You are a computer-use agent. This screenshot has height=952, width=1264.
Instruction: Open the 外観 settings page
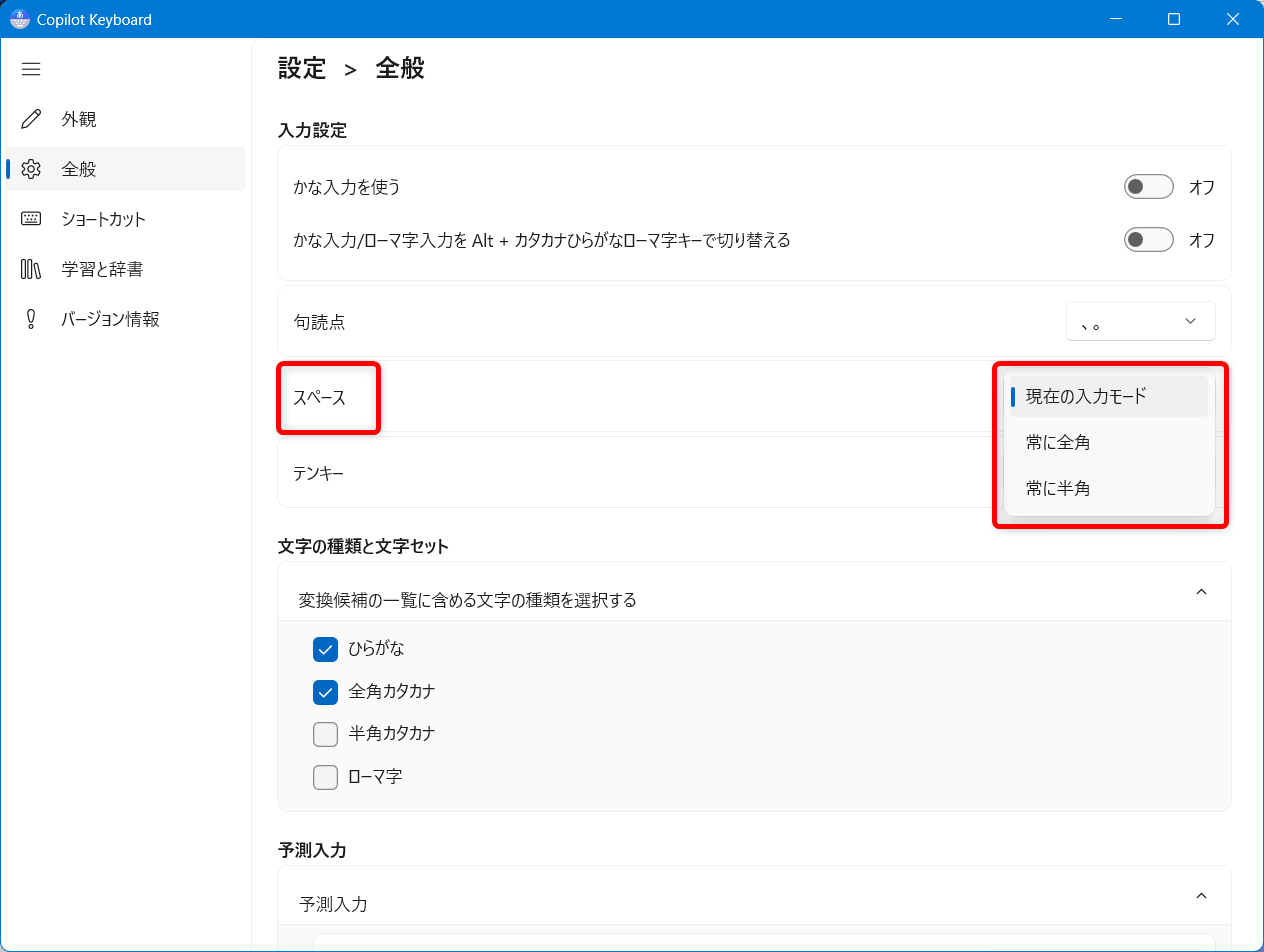point(126,119)
